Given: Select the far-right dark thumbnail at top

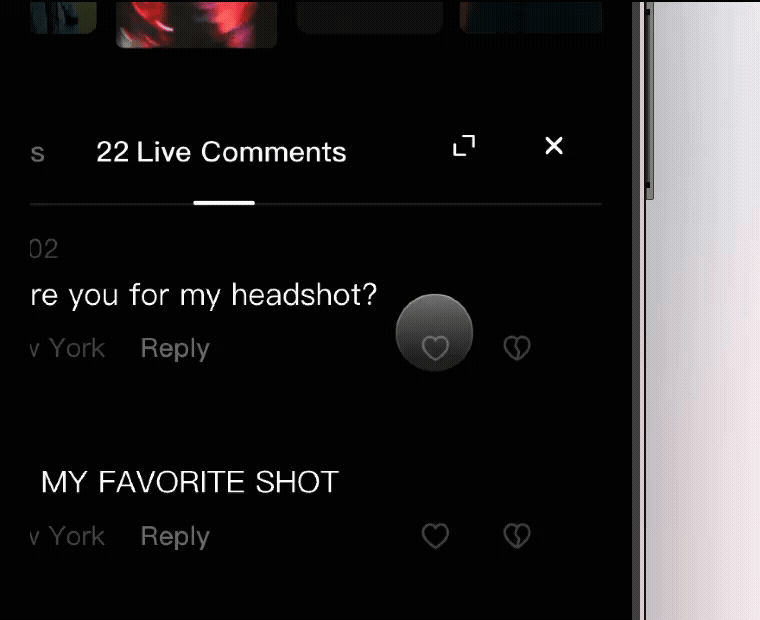Looking at the screenshot, I should point(531,17).
